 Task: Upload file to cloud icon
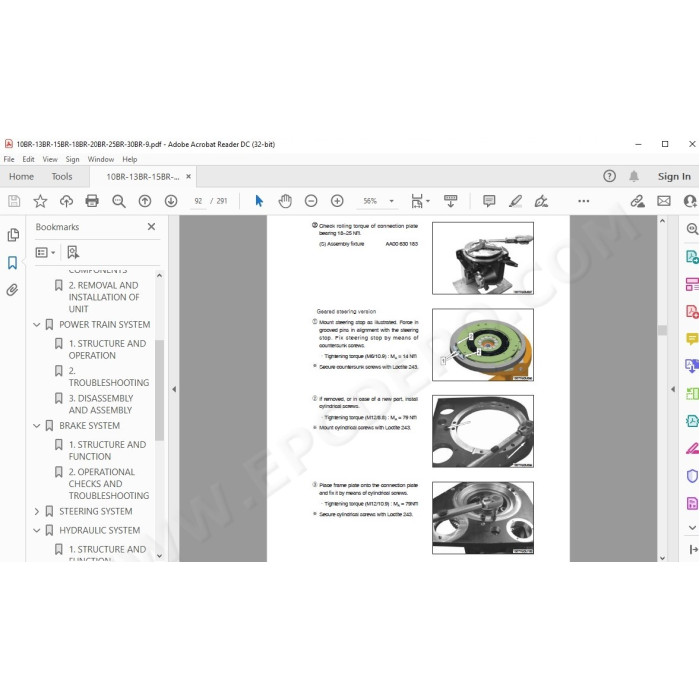[x=66, y=201]
